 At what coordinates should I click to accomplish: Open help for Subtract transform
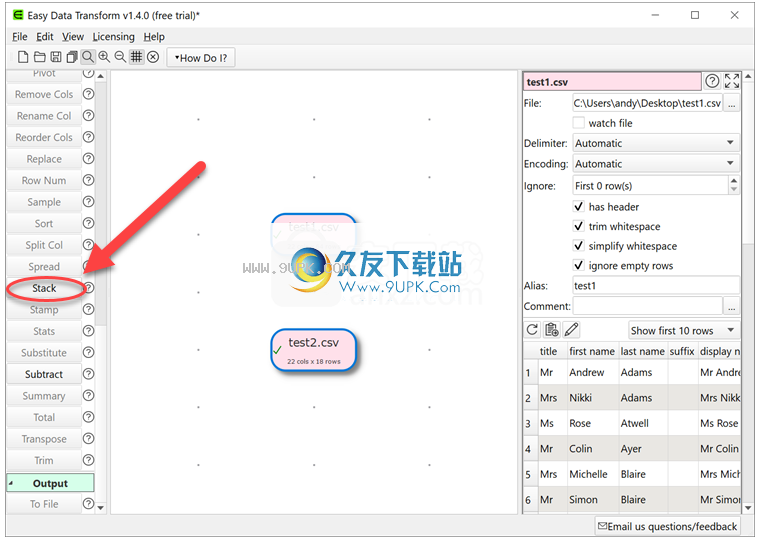[88, 374]
